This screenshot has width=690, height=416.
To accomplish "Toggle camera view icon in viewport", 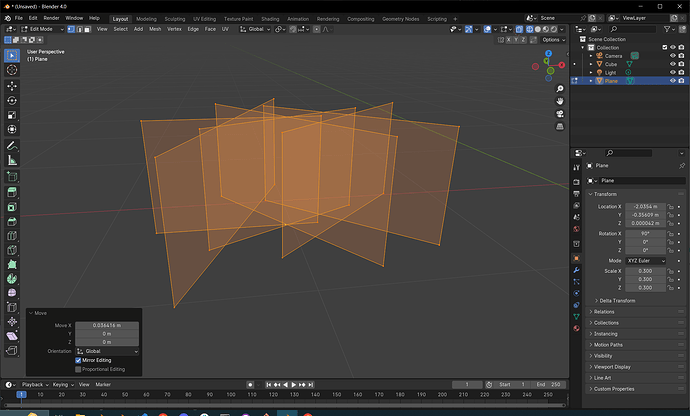I will [x=560, y=114].
